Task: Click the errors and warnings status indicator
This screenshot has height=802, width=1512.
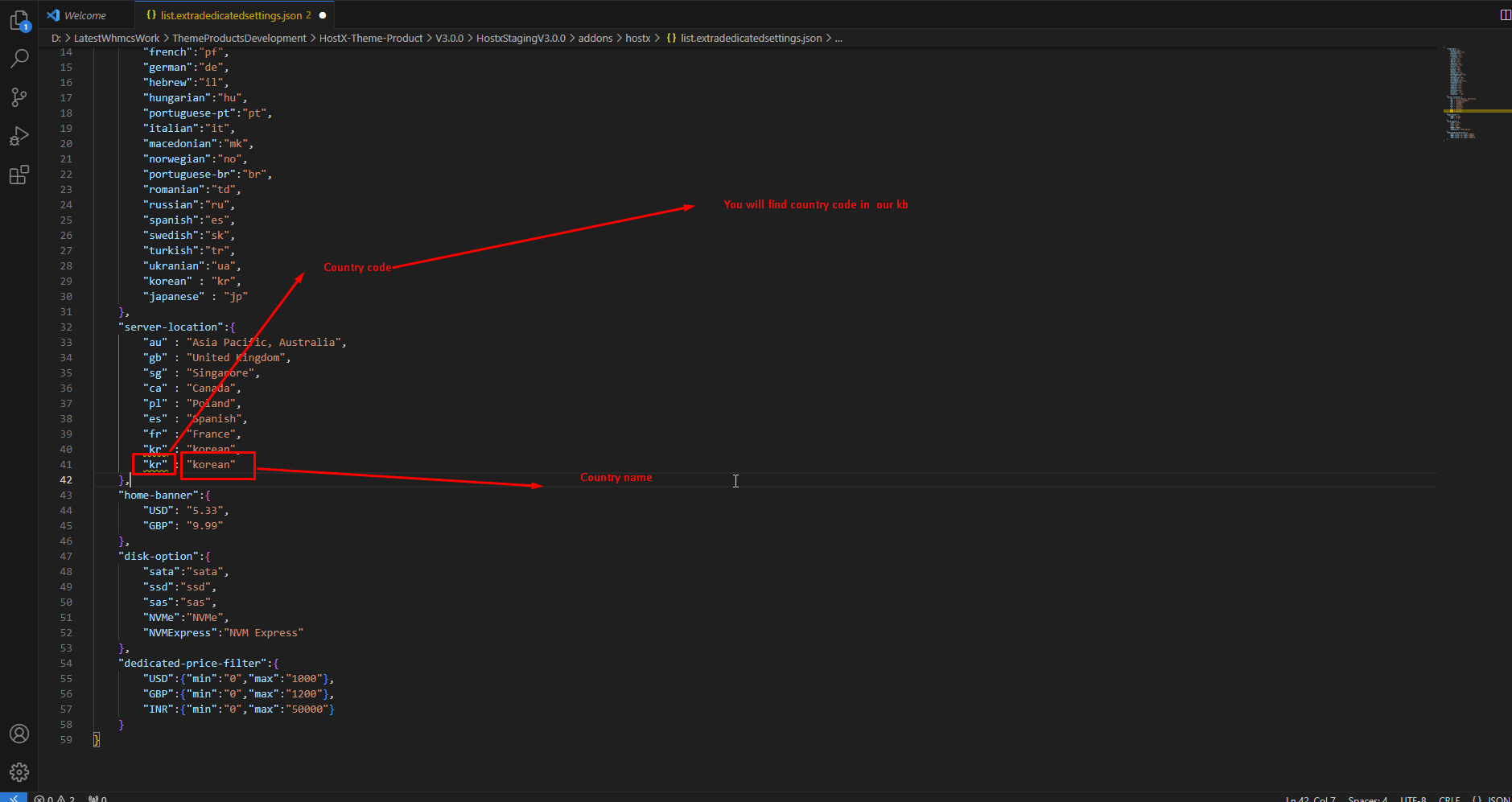Action: (55, 799)
